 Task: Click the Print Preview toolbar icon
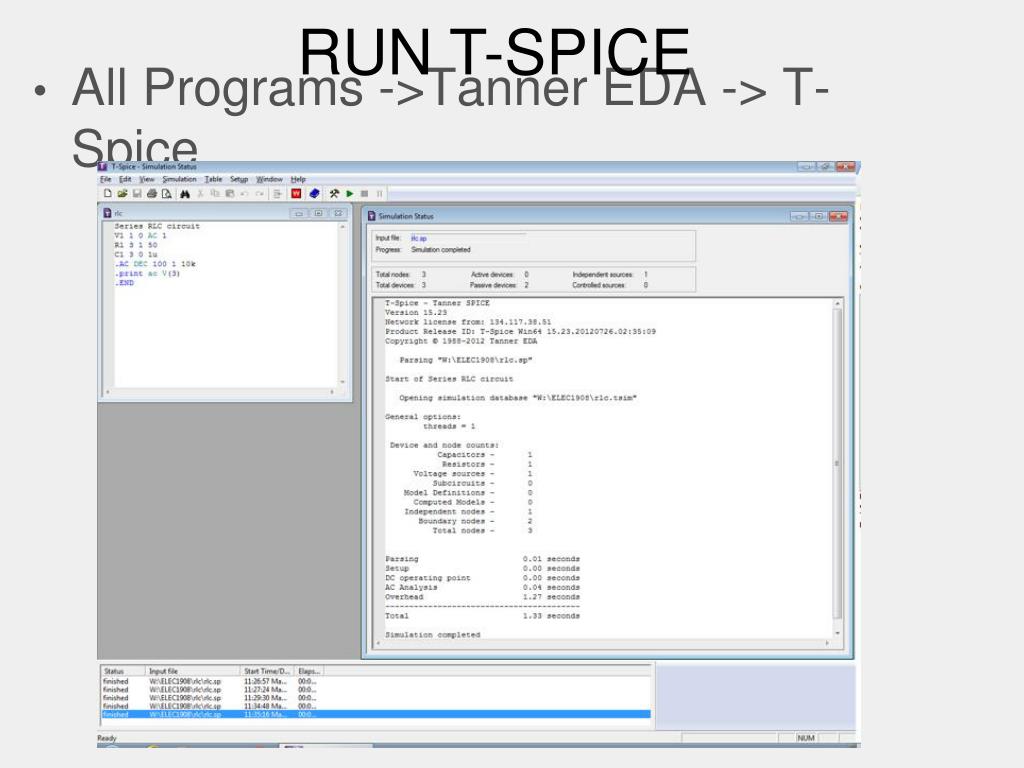click(167, 193)
